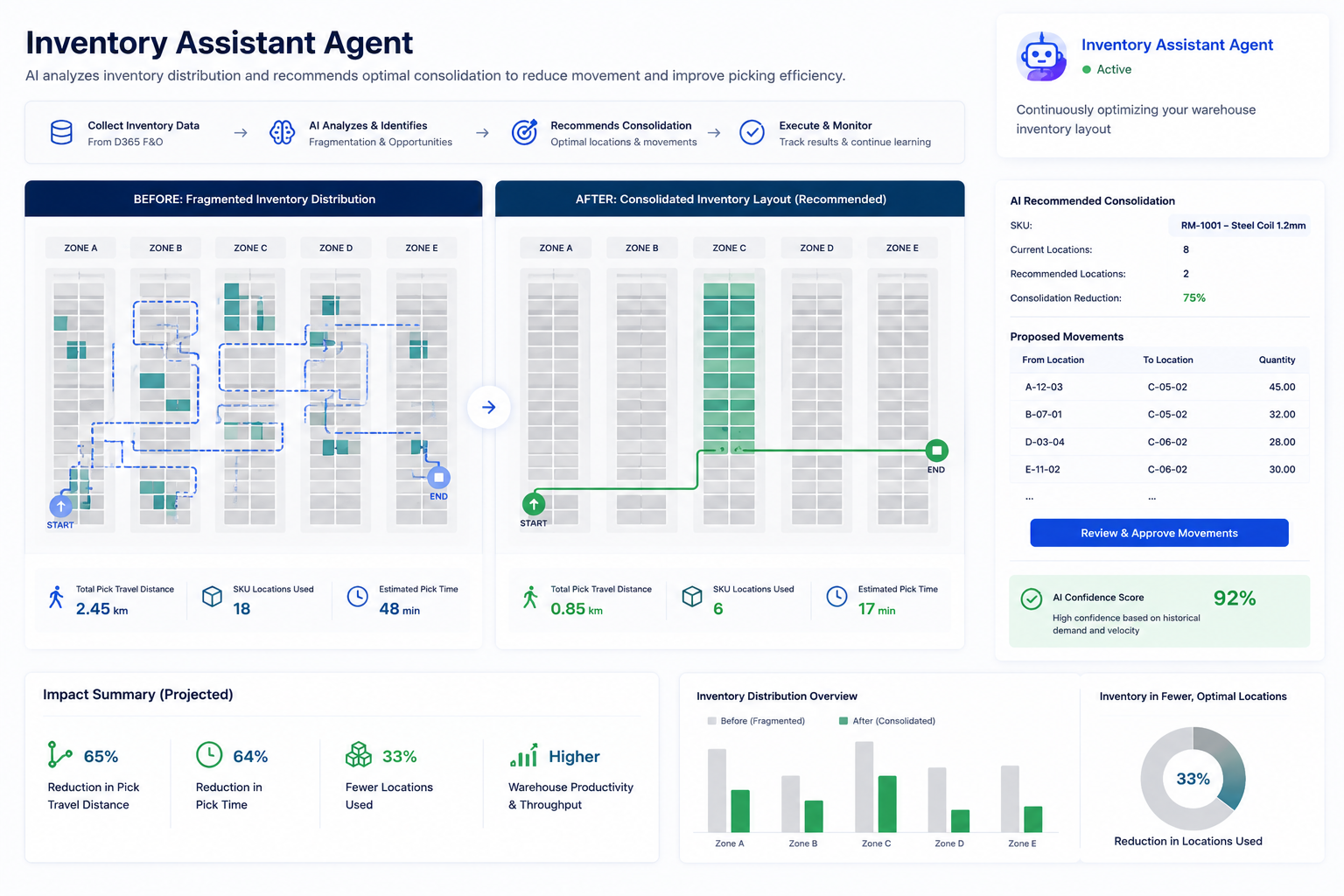Click Zone C gray bar in distribution chart
This screenshot has width=1344, height=896.
864,787
